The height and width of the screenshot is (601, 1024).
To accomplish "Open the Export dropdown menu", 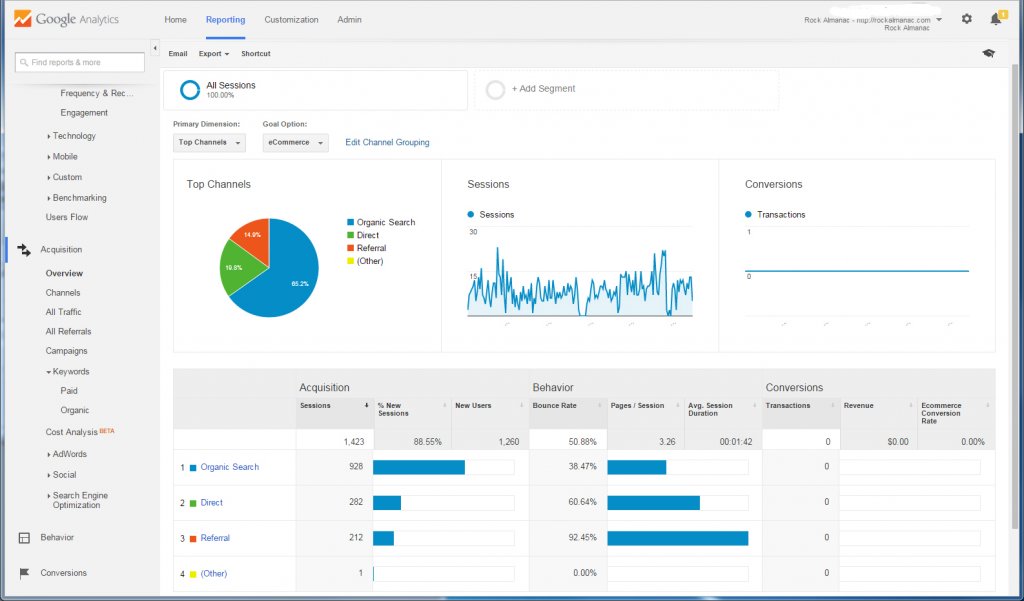I will (x=213, y=54).
